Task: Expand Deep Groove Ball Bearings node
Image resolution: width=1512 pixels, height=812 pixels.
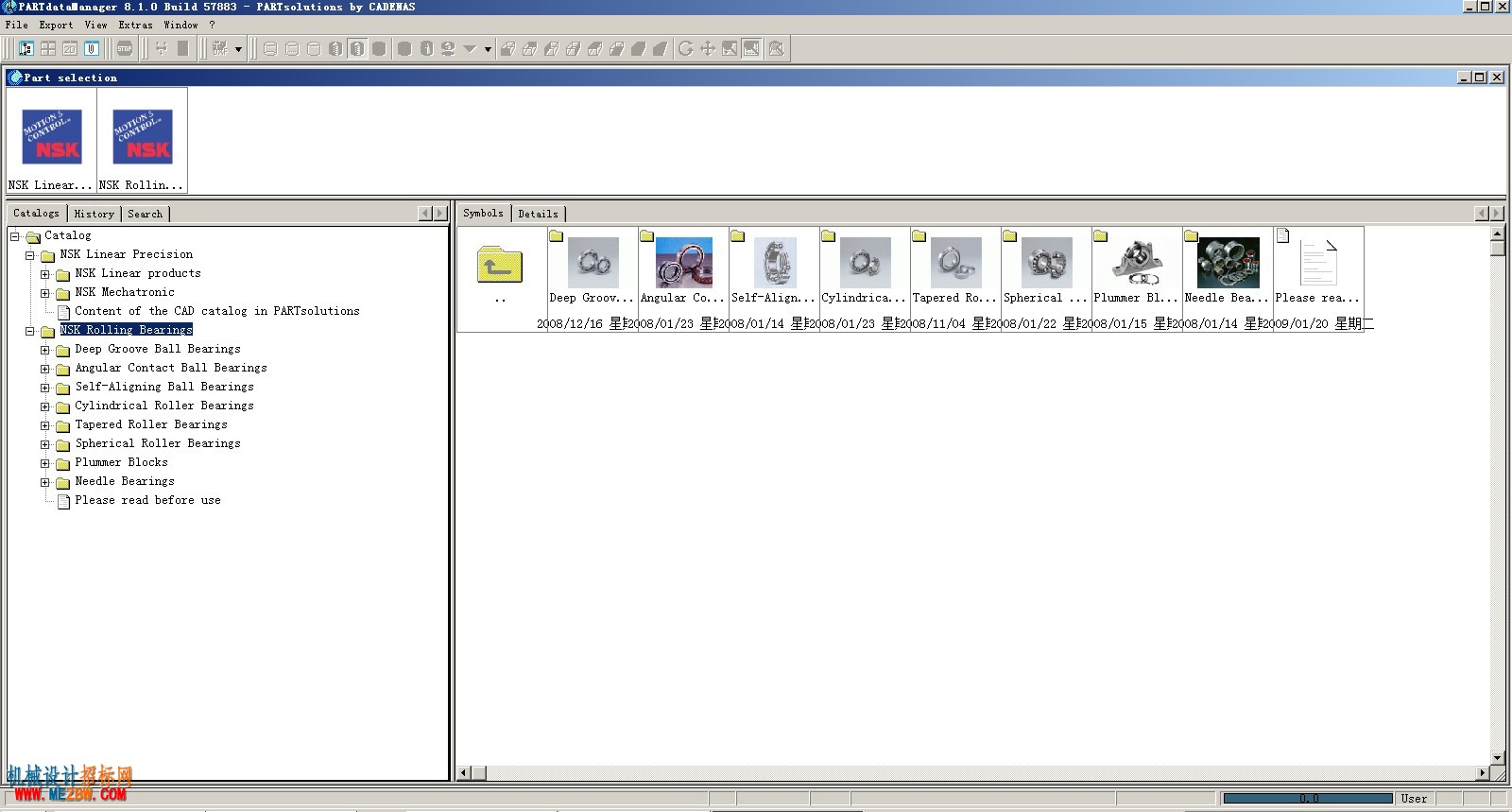Action: click(x=45, y=350)
